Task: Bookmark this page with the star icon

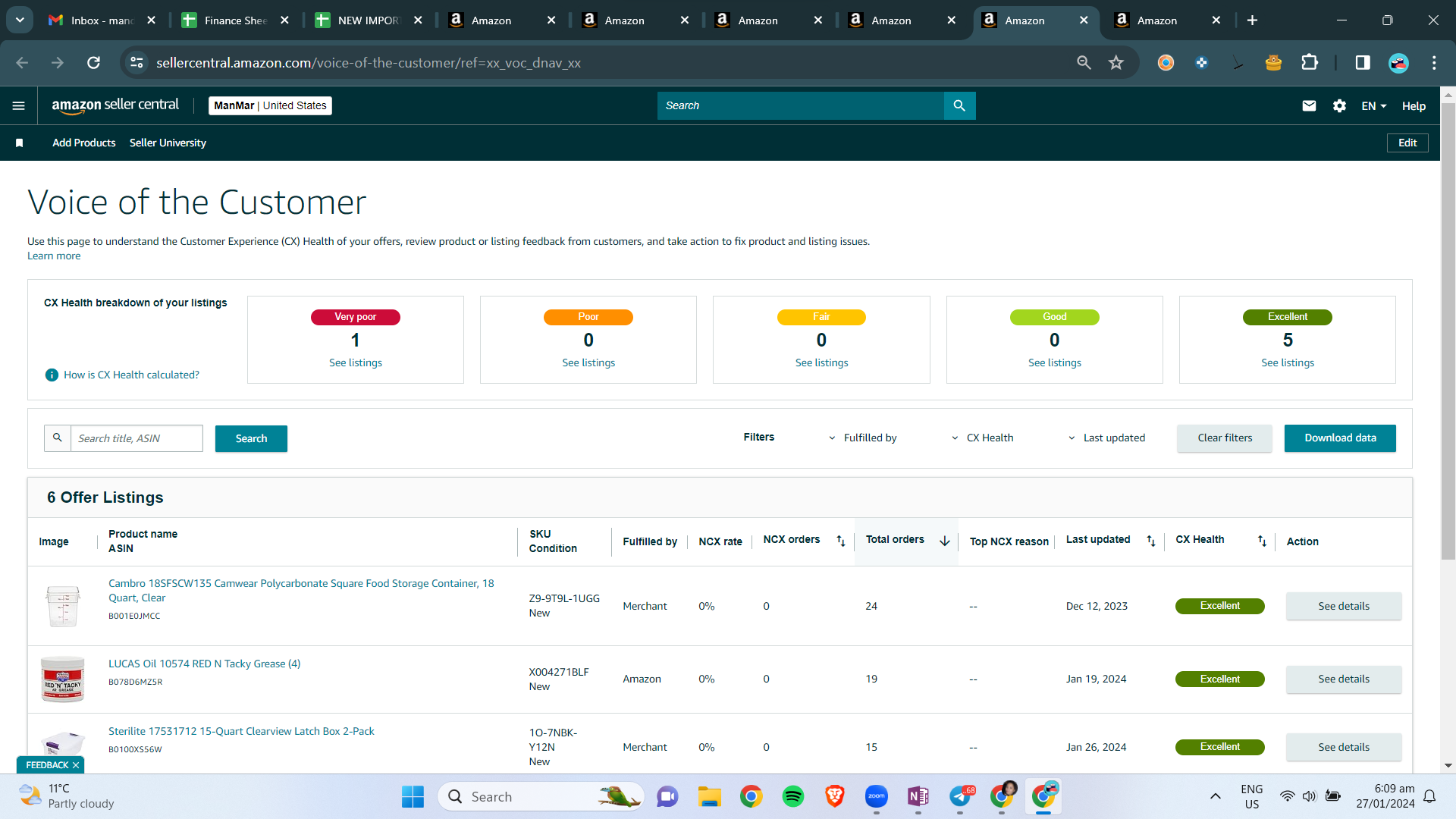Action: coord(1116,63)
